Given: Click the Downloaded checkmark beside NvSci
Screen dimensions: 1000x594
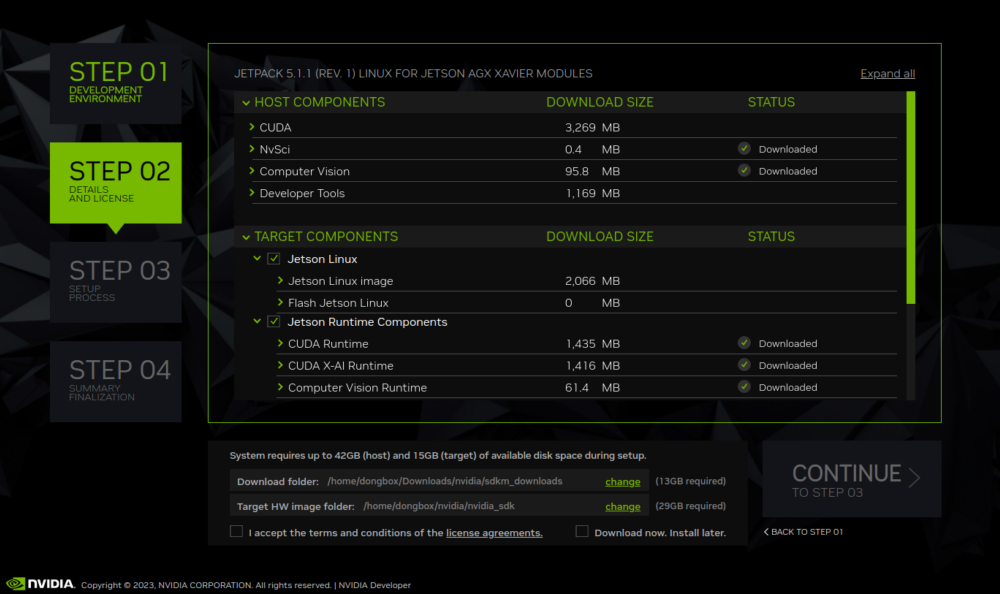Looking at the screenshot, I should pyautogui.click(x=743, y=148).
